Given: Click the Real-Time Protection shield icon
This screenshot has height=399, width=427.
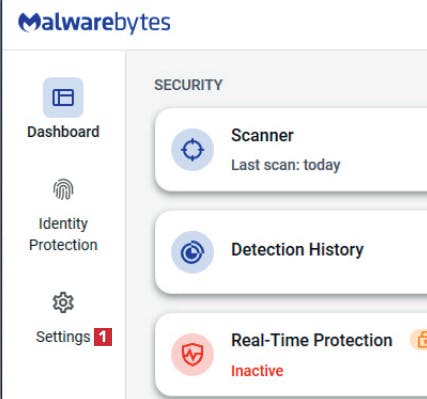Looking at the screenshot, I should pos(192,354).
